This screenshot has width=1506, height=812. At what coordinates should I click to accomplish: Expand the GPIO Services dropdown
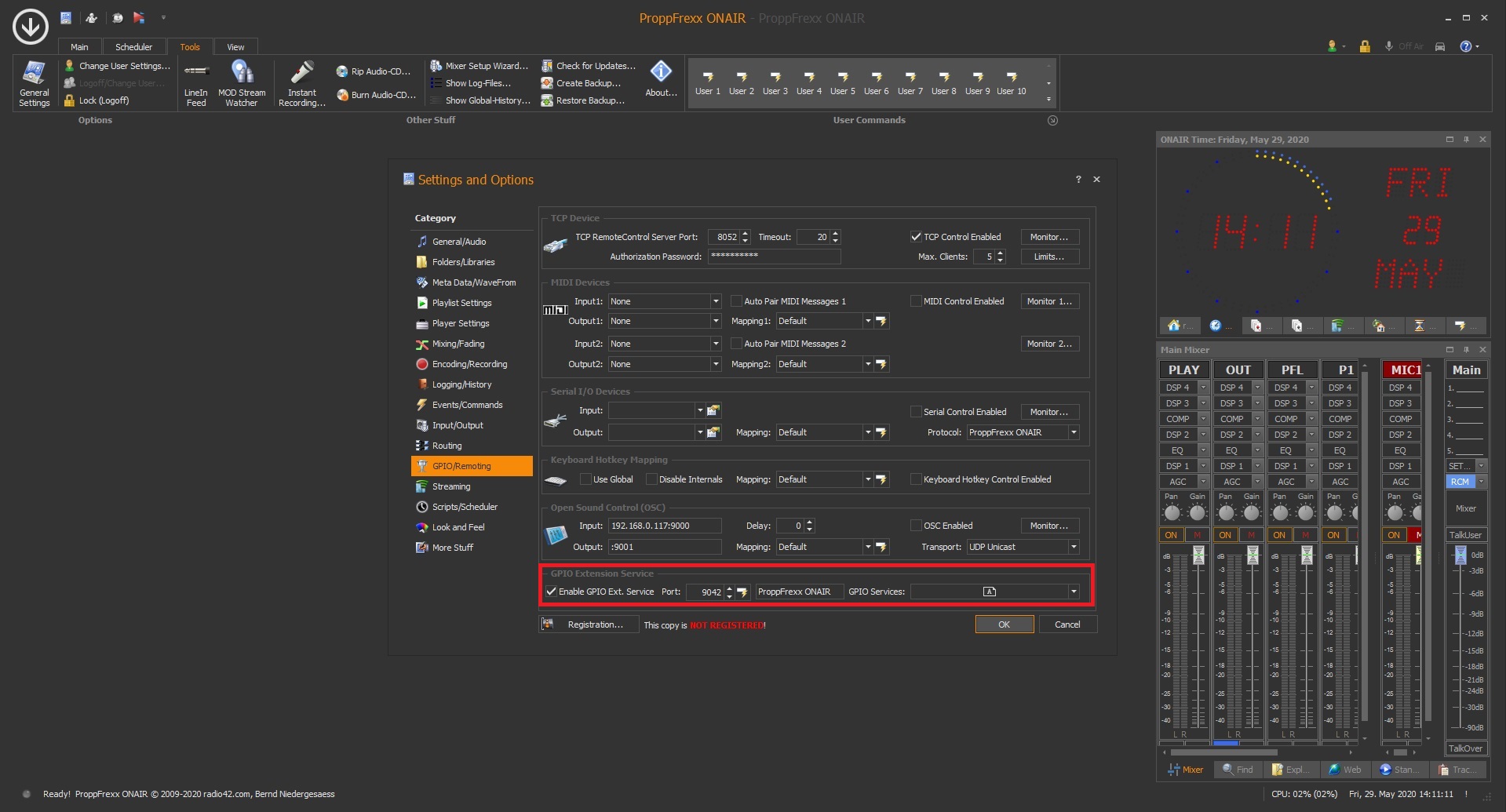(x=1073, y=592)
